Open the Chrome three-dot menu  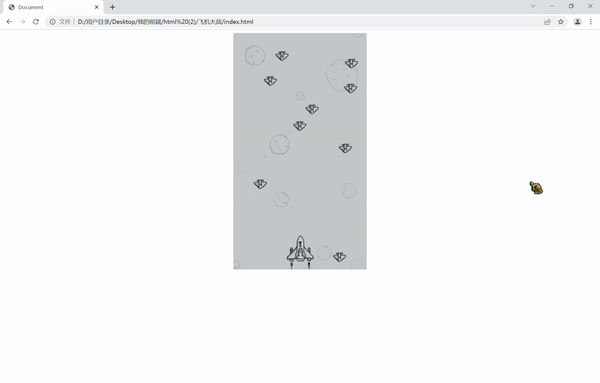click(x=591, y=22)
